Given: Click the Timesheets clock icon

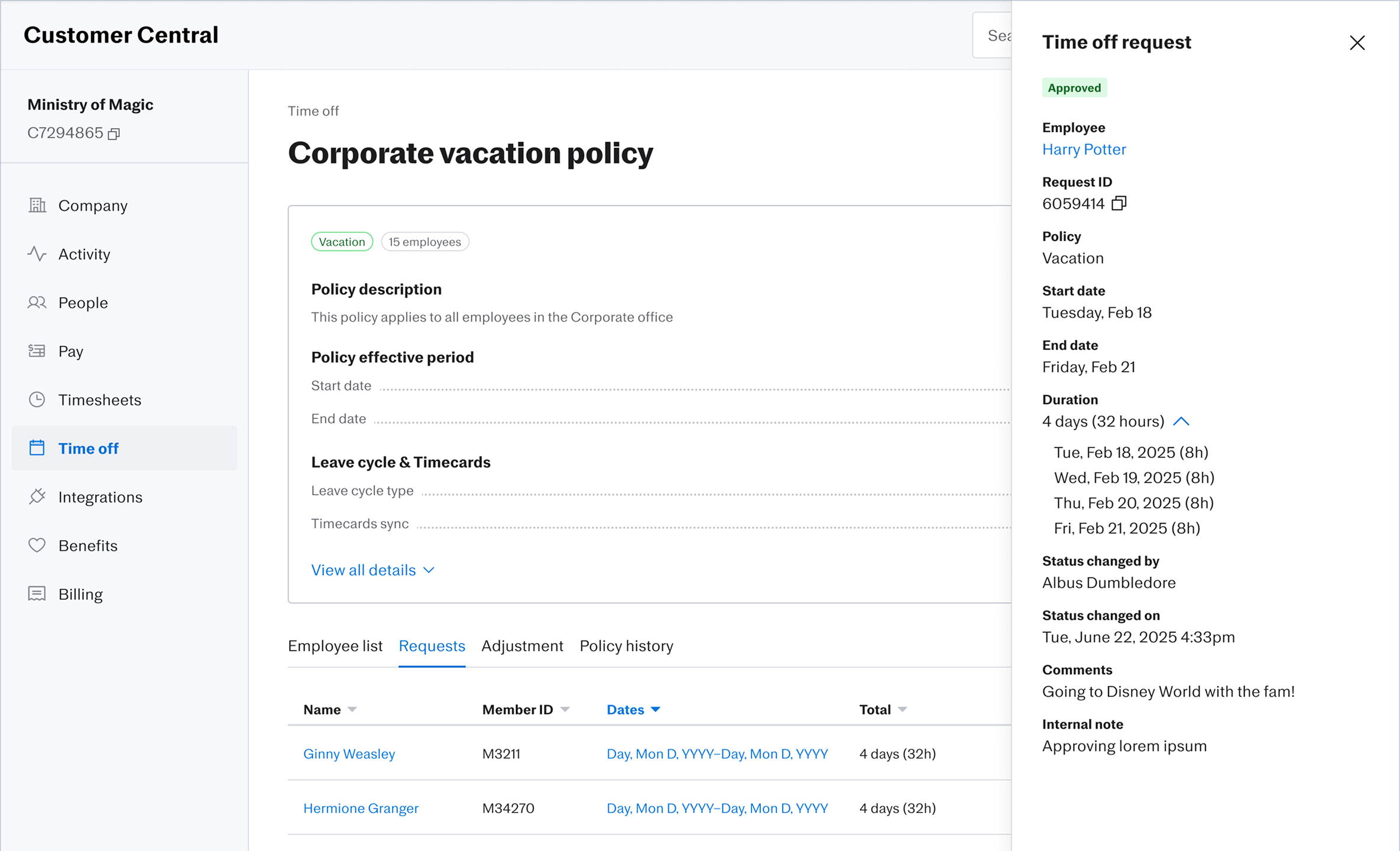Looking at the screenshot, I should coord(37,399).
